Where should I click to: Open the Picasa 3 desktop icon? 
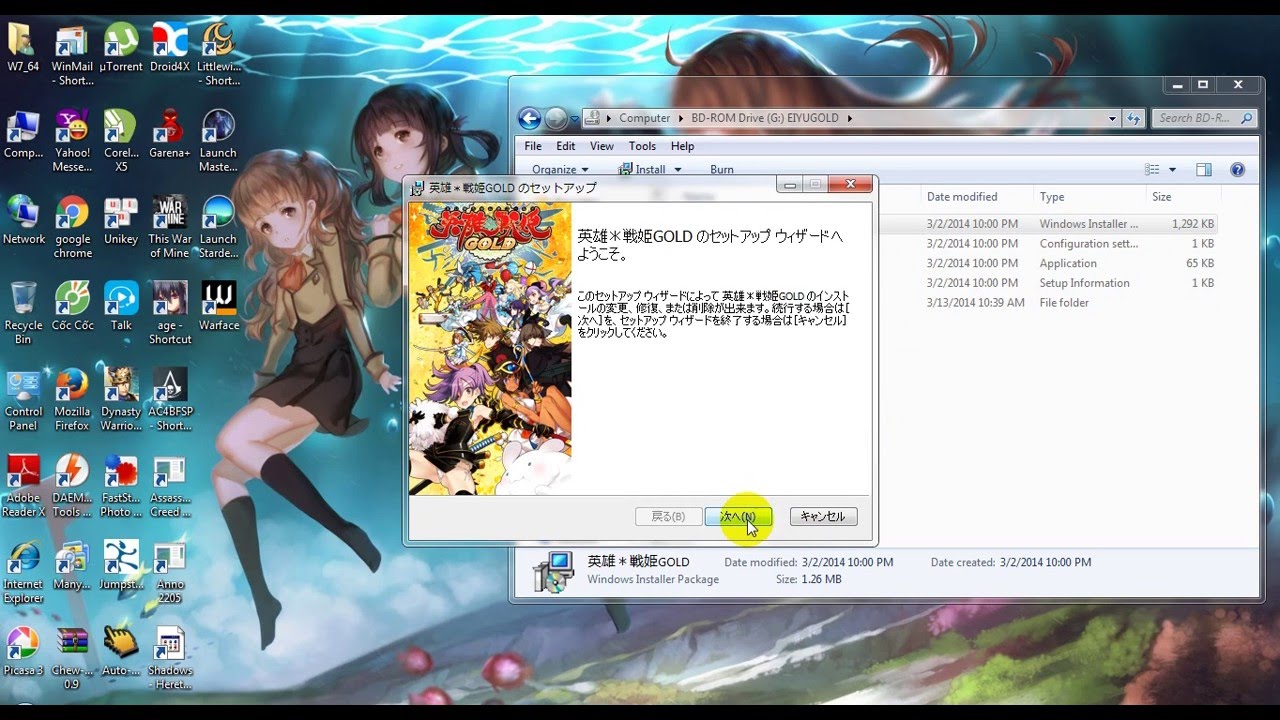[23, 652]
